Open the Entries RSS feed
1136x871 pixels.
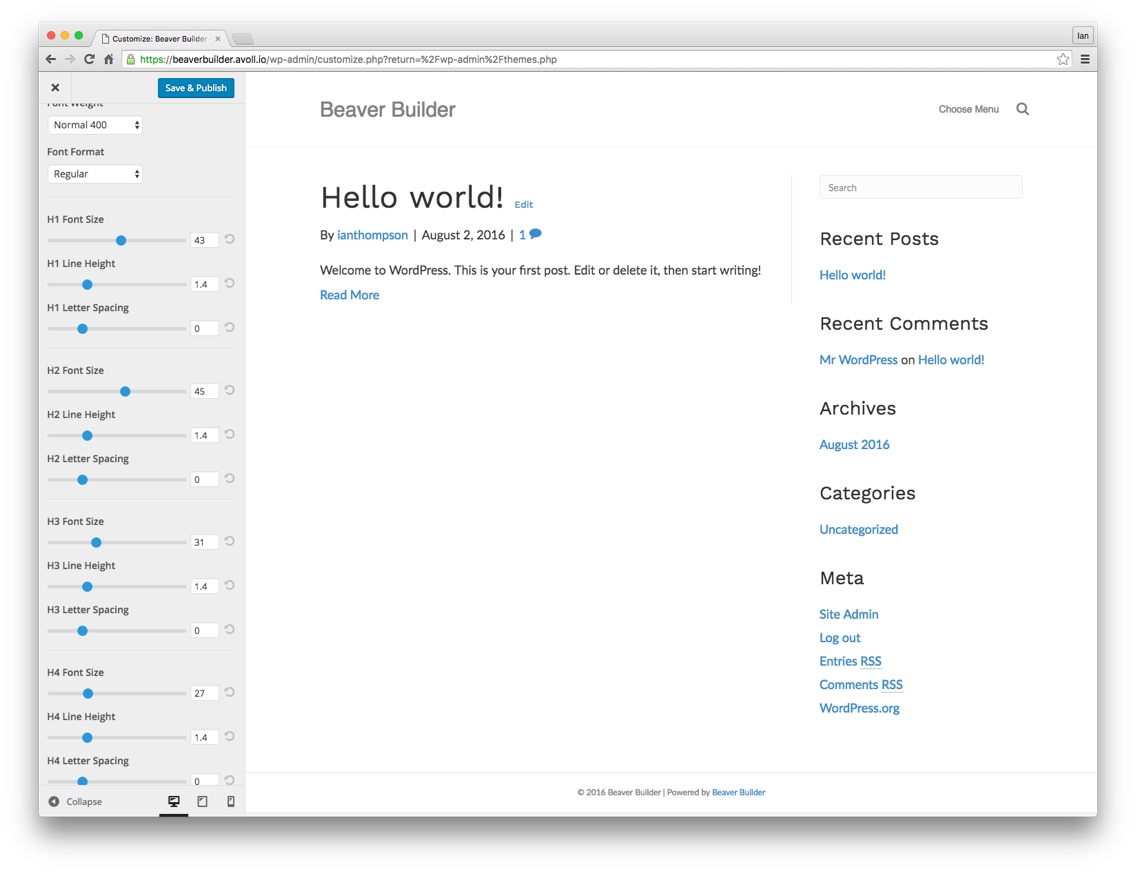pyautogui.click(x=851, y=661)
